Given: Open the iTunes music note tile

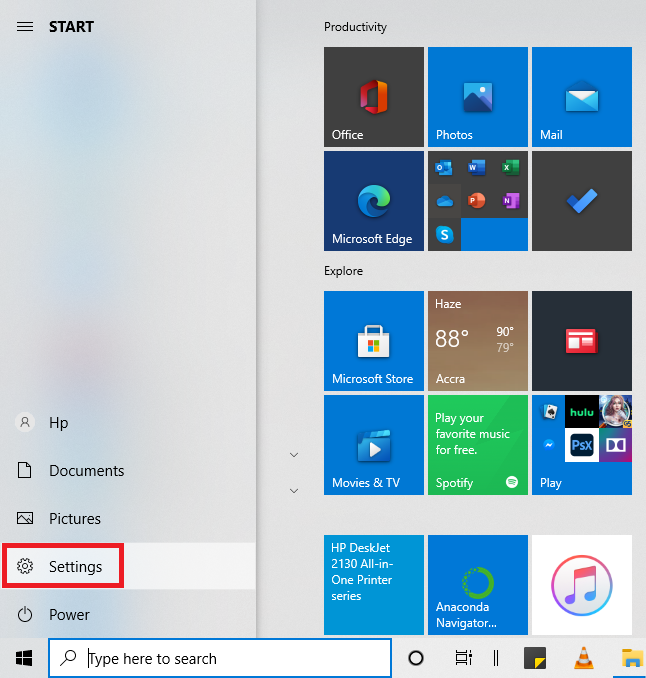Looking at the screenshot, I should [x=582, y=585].
